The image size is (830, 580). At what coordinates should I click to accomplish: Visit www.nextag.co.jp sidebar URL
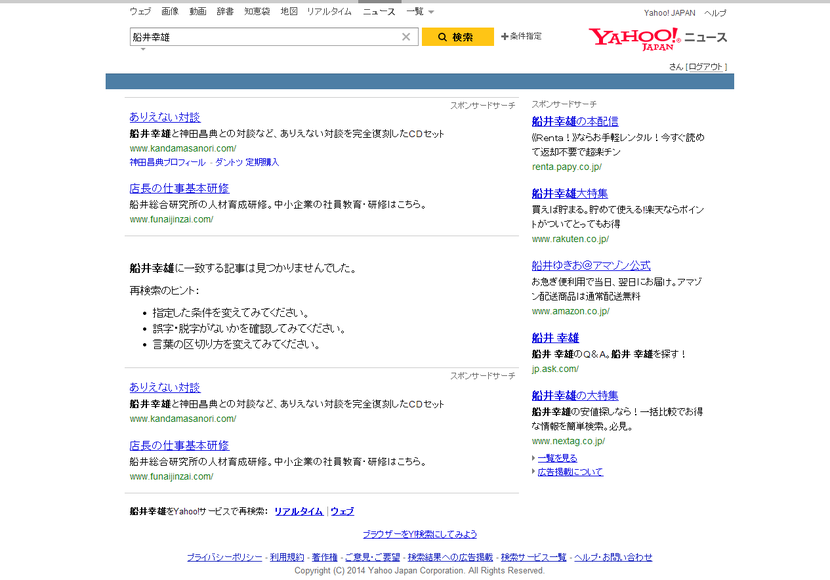point(568,441)
